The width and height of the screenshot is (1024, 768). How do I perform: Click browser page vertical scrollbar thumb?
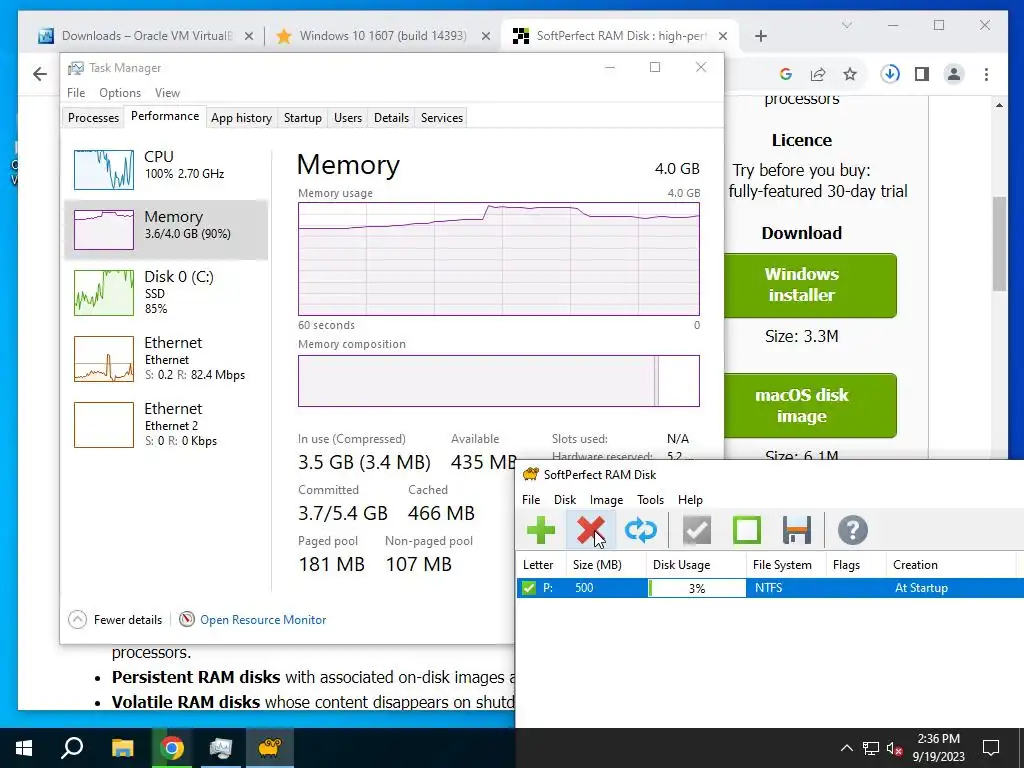[999, 243]
